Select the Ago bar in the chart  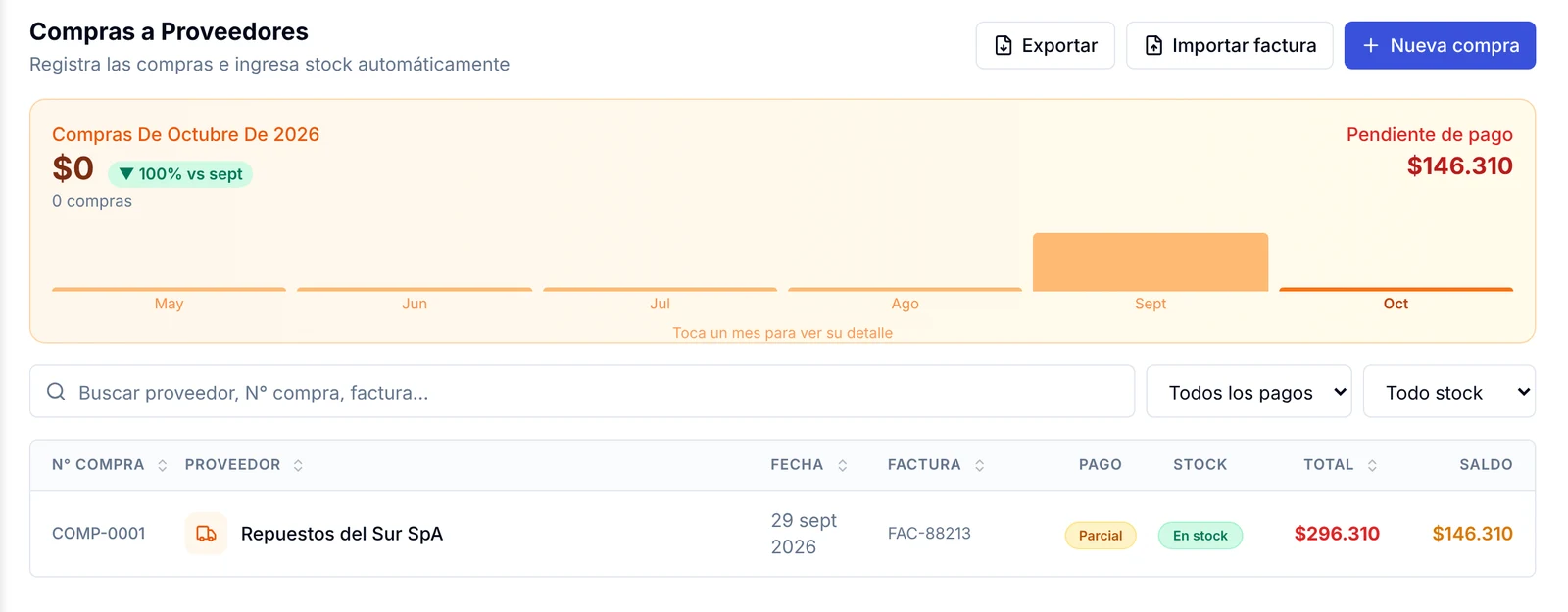pos(905,290)
